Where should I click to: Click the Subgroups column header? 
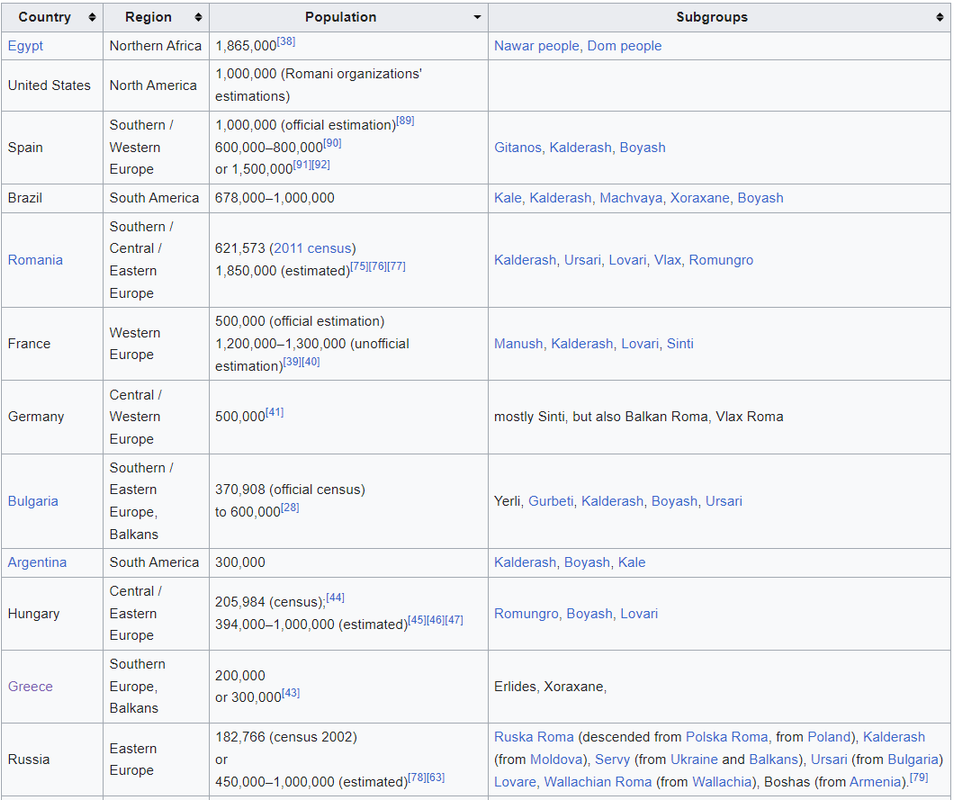click(719, 17)
